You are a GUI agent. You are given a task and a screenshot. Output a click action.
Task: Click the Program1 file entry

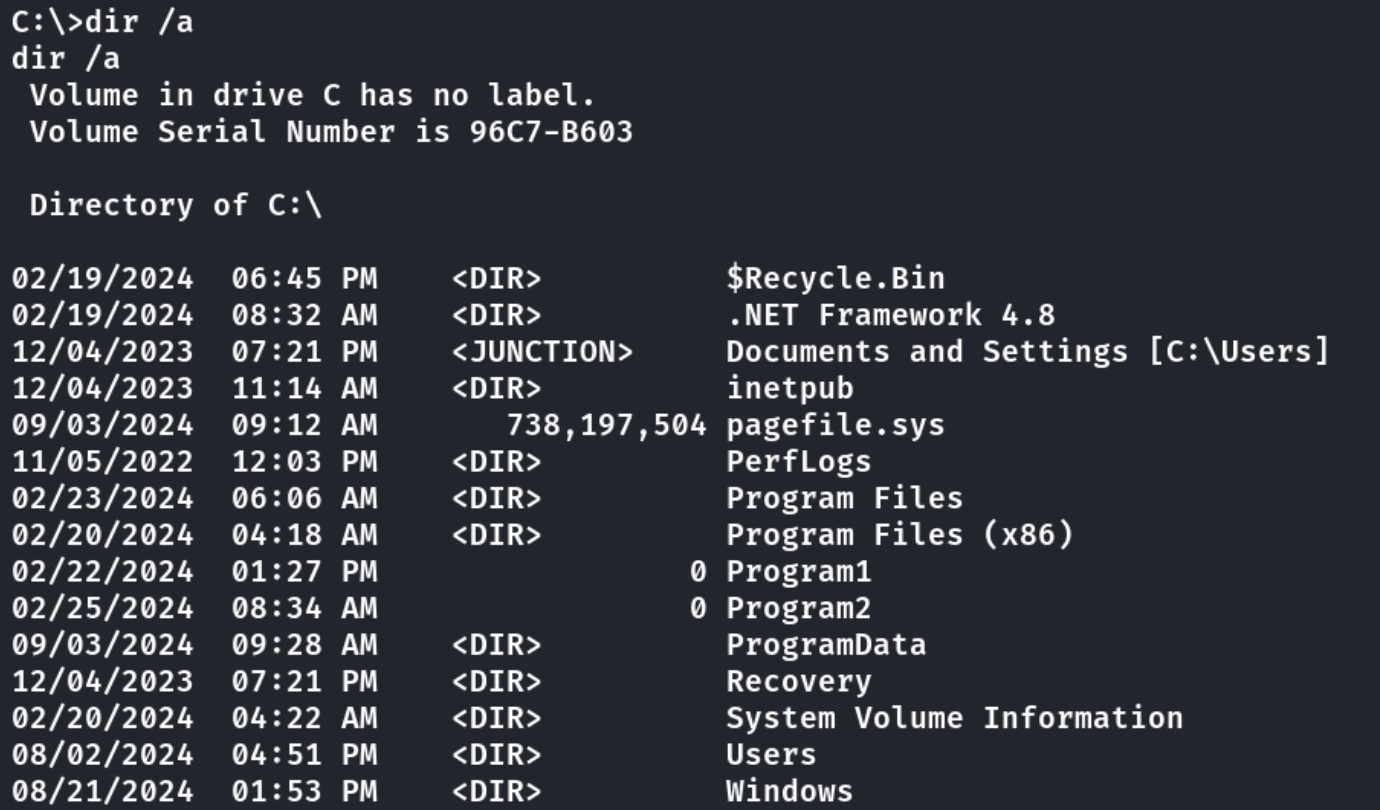(x=798, y=572)
